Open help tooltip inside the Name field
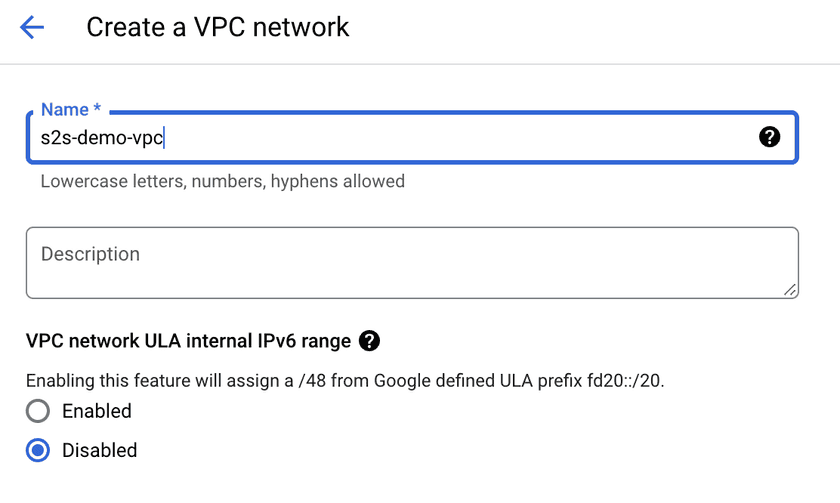840x503 pixels. coord(769,137)
